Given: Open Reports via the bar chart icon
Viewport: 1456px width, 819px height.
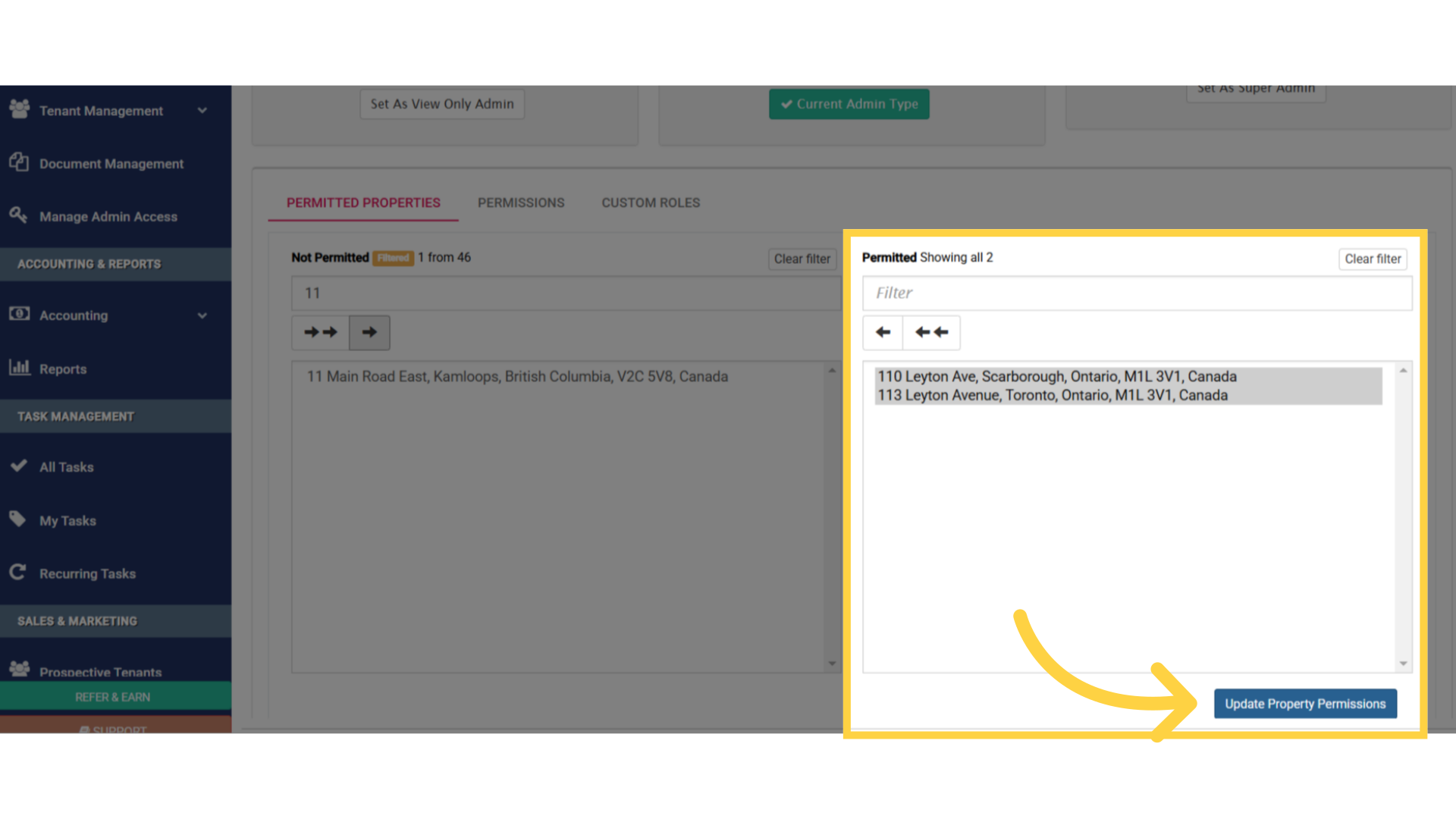Looking at the screenshot, I should [18, 367].
